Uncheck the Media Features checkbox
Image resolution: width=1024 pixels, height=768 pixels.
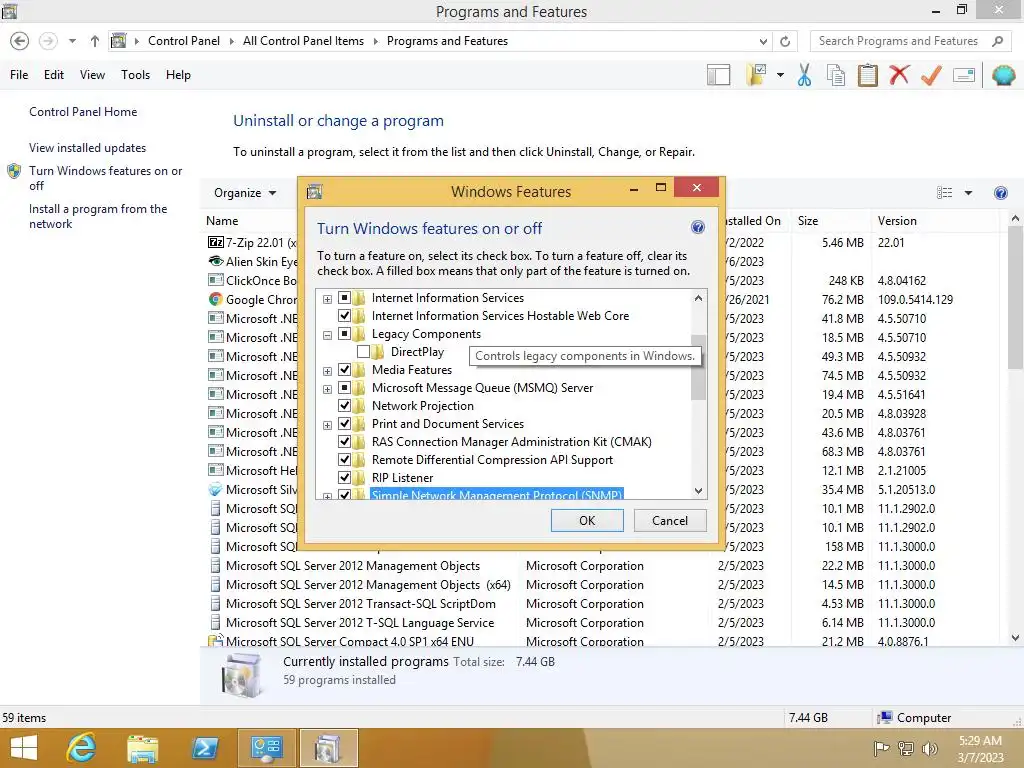pos(345,370)
